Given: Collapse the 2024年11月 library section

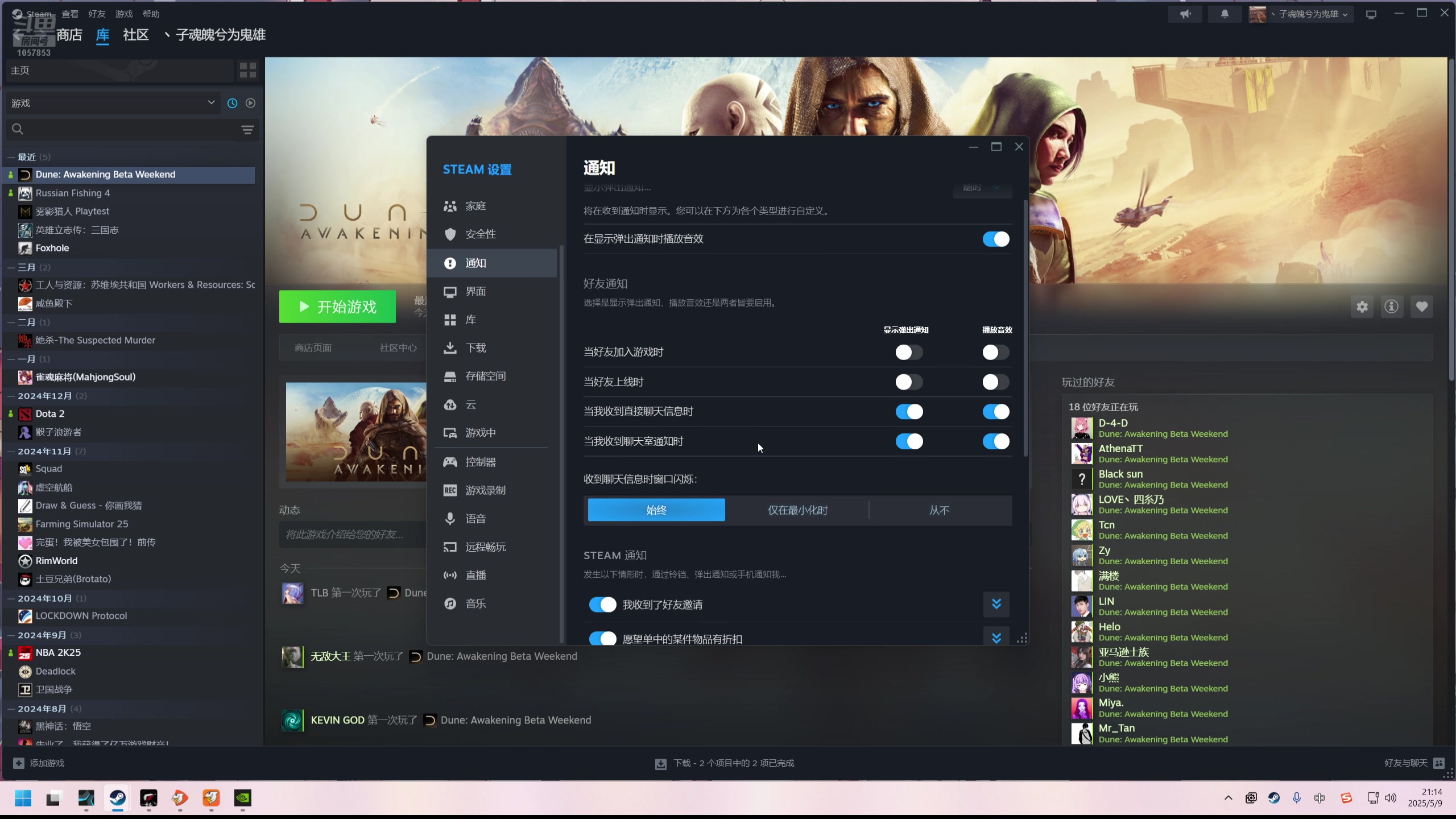Looking at the screenshot, I should [x=11, y=452].
